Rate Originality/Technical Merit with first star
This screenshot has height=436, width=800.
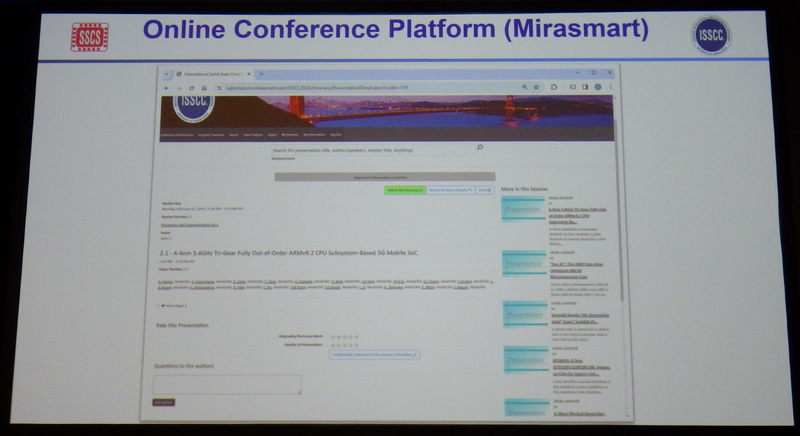tap(333, 337)
